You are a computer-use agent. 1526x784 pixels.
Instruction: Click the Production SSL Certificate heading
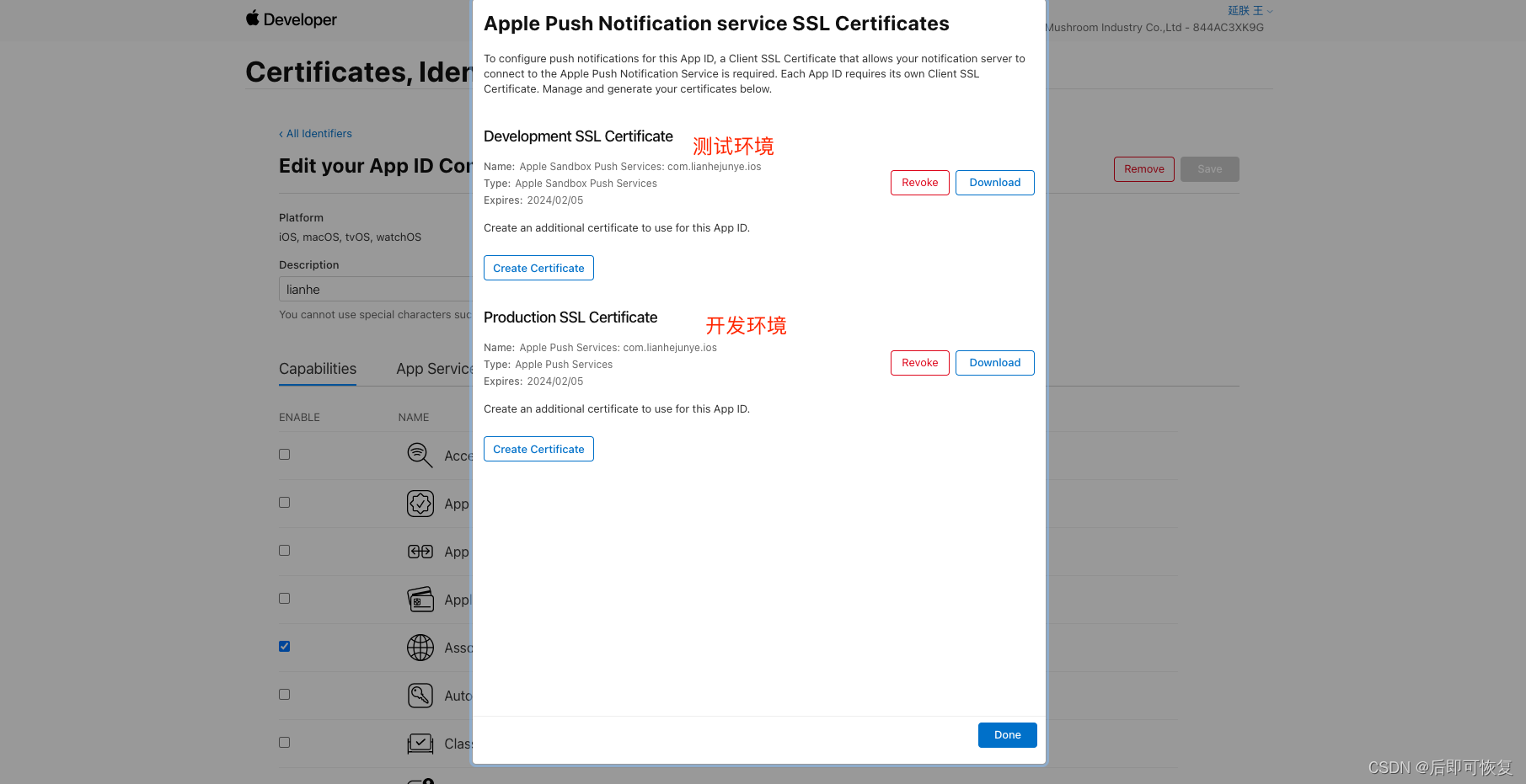570,317
